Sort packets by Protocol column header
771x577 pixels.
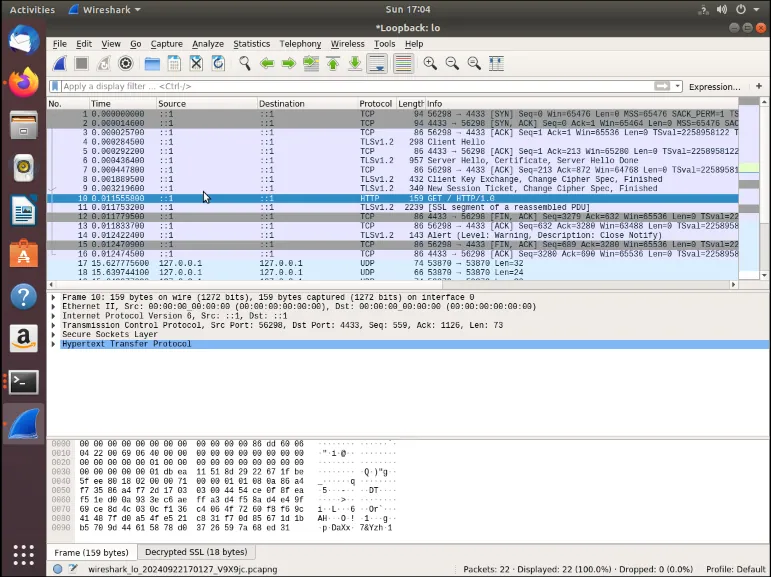376,104
